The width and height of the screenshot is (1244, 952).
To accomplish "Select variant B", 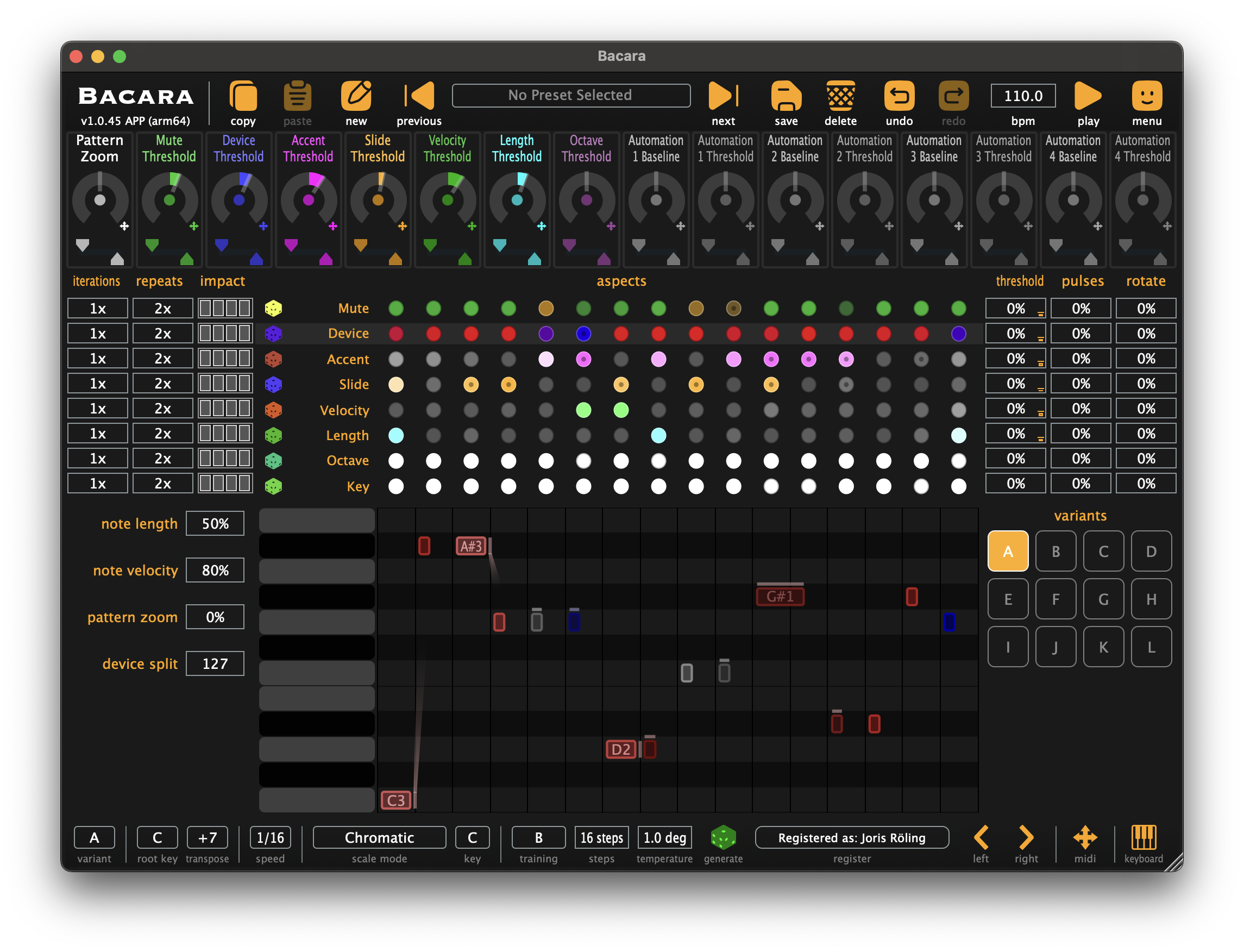I will (1055, 551).
